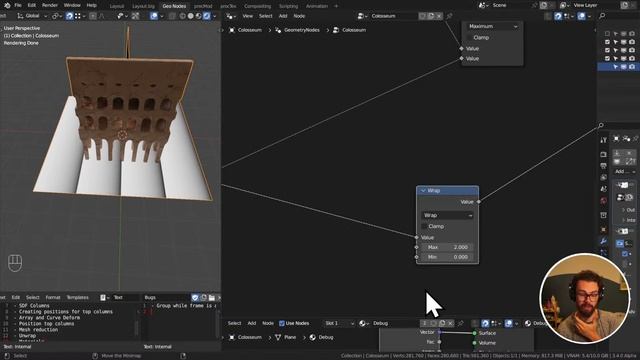
Task: Switch to the Scripting workspace tab
Action: [289, 6]
